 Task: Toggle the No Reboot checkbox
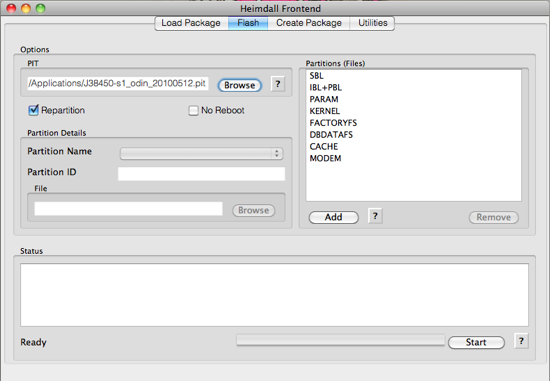tap(193, 111)
